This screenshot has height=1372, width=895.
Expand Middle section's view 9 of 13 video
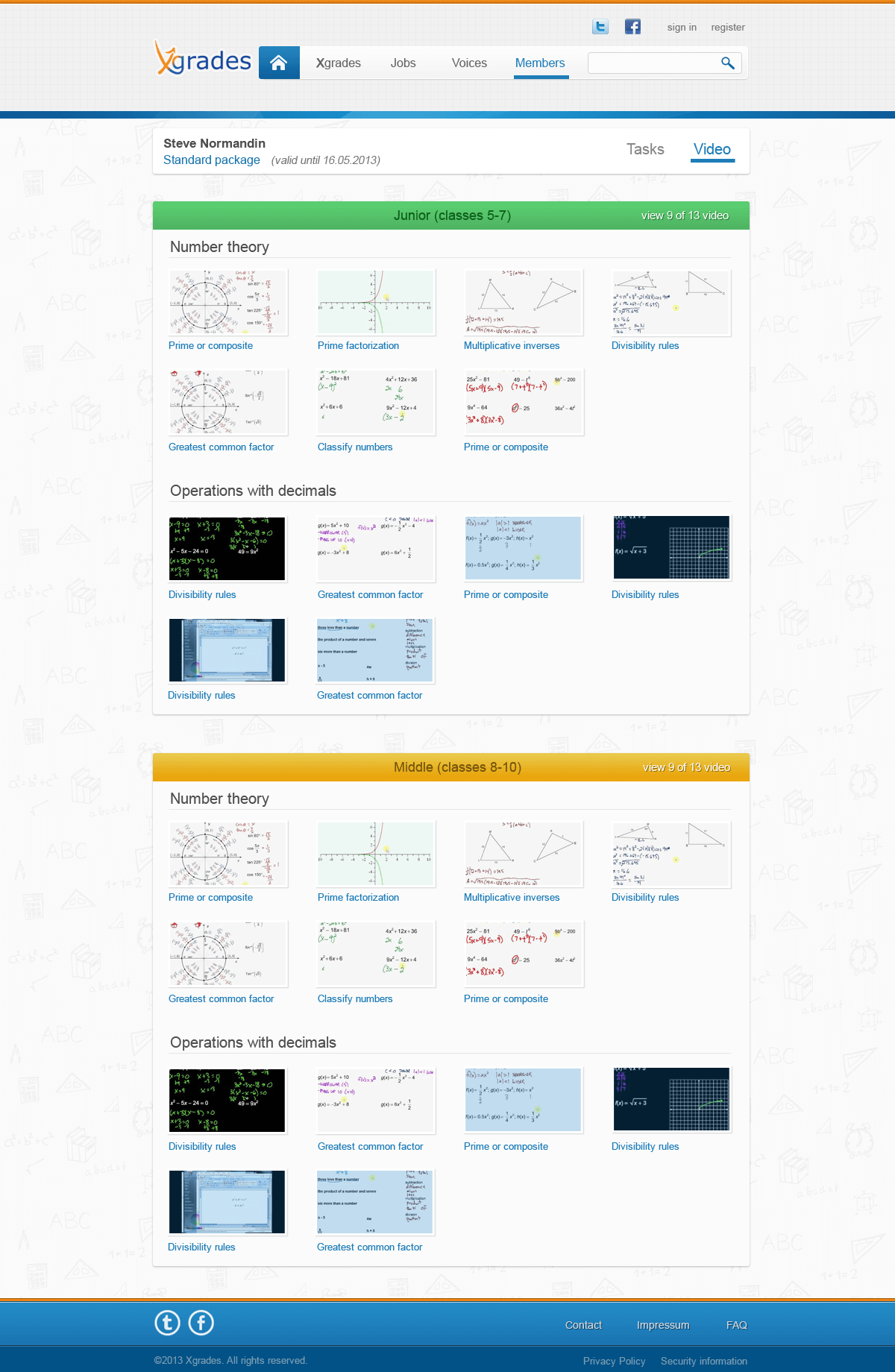coord(686,767)
